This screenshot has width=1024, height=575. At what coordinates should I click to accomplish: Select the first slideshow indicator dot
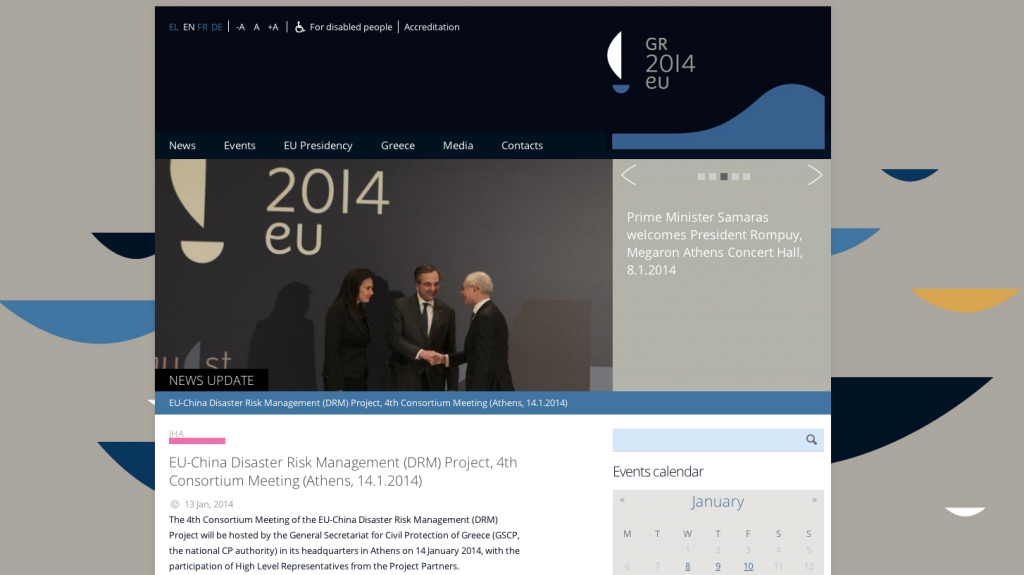[x=701, y=177]
